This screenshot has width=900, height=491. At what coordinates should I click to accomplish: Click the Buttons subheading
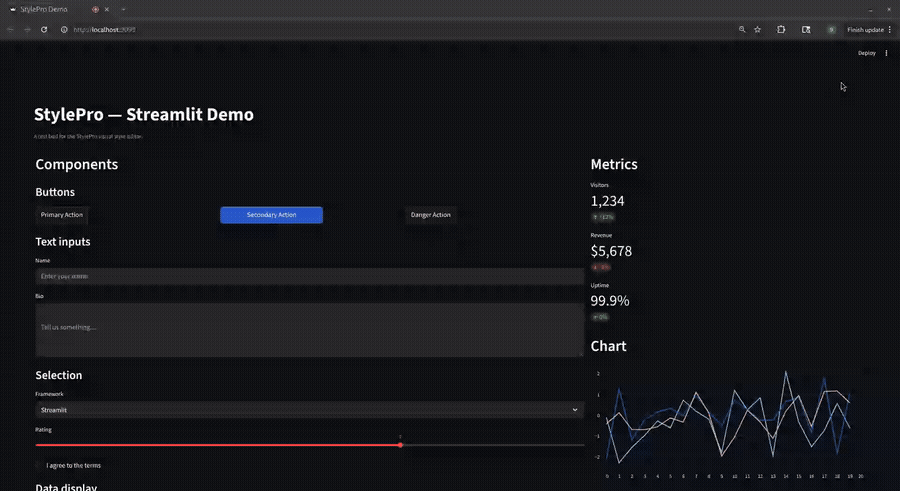[55, 192]
